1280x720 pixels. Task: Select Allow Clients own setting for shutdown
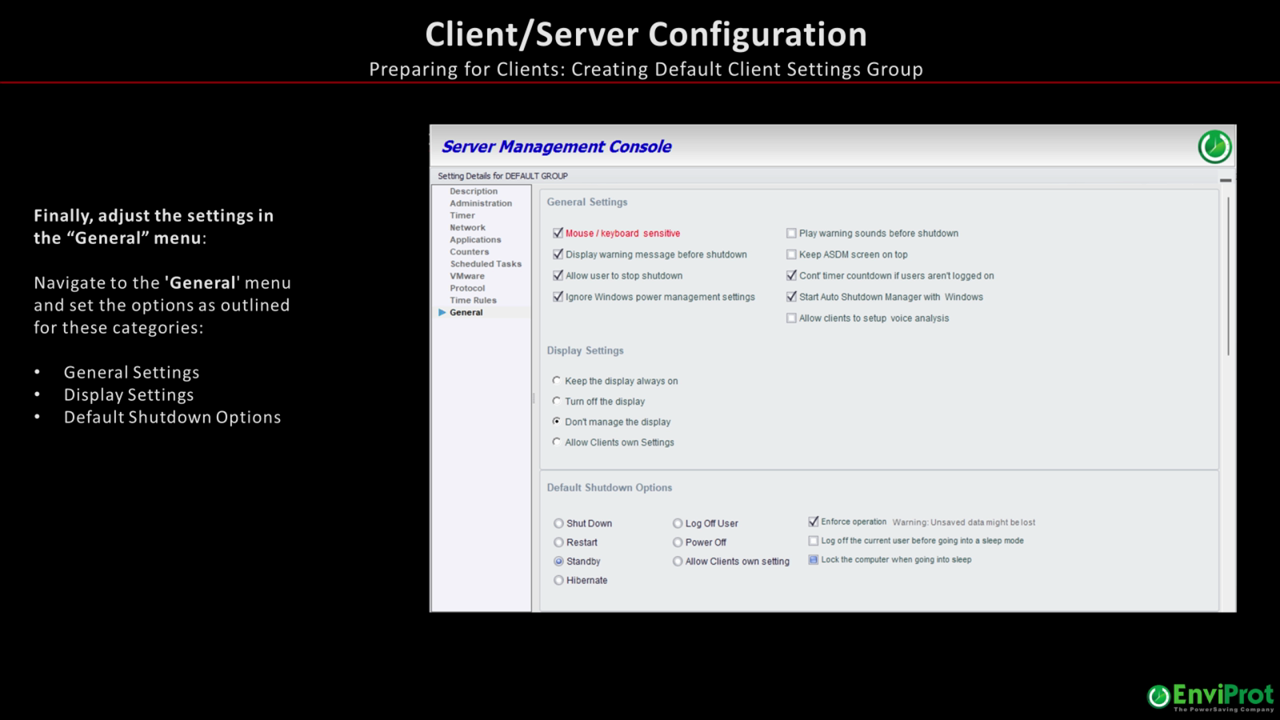point(678,561)
